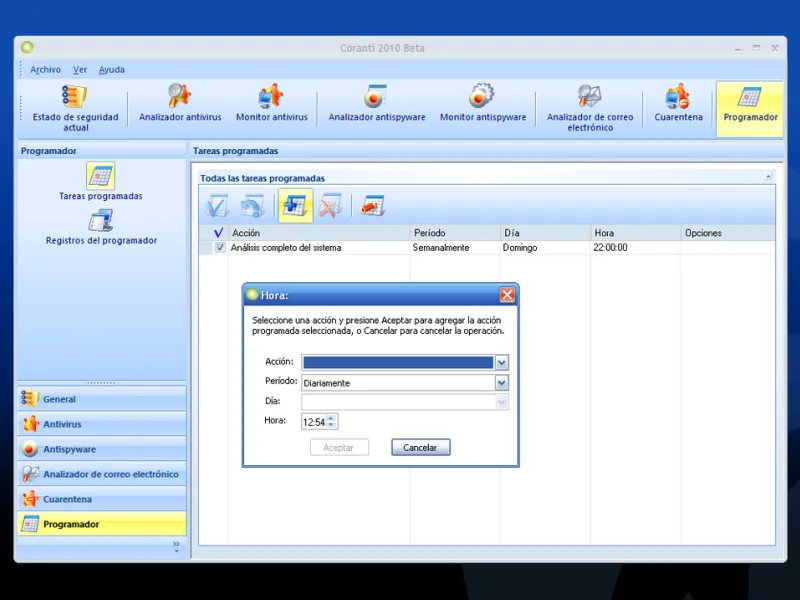Open Estado de seguridad actual view
The image size is (800, 600).
pos(76,108)
